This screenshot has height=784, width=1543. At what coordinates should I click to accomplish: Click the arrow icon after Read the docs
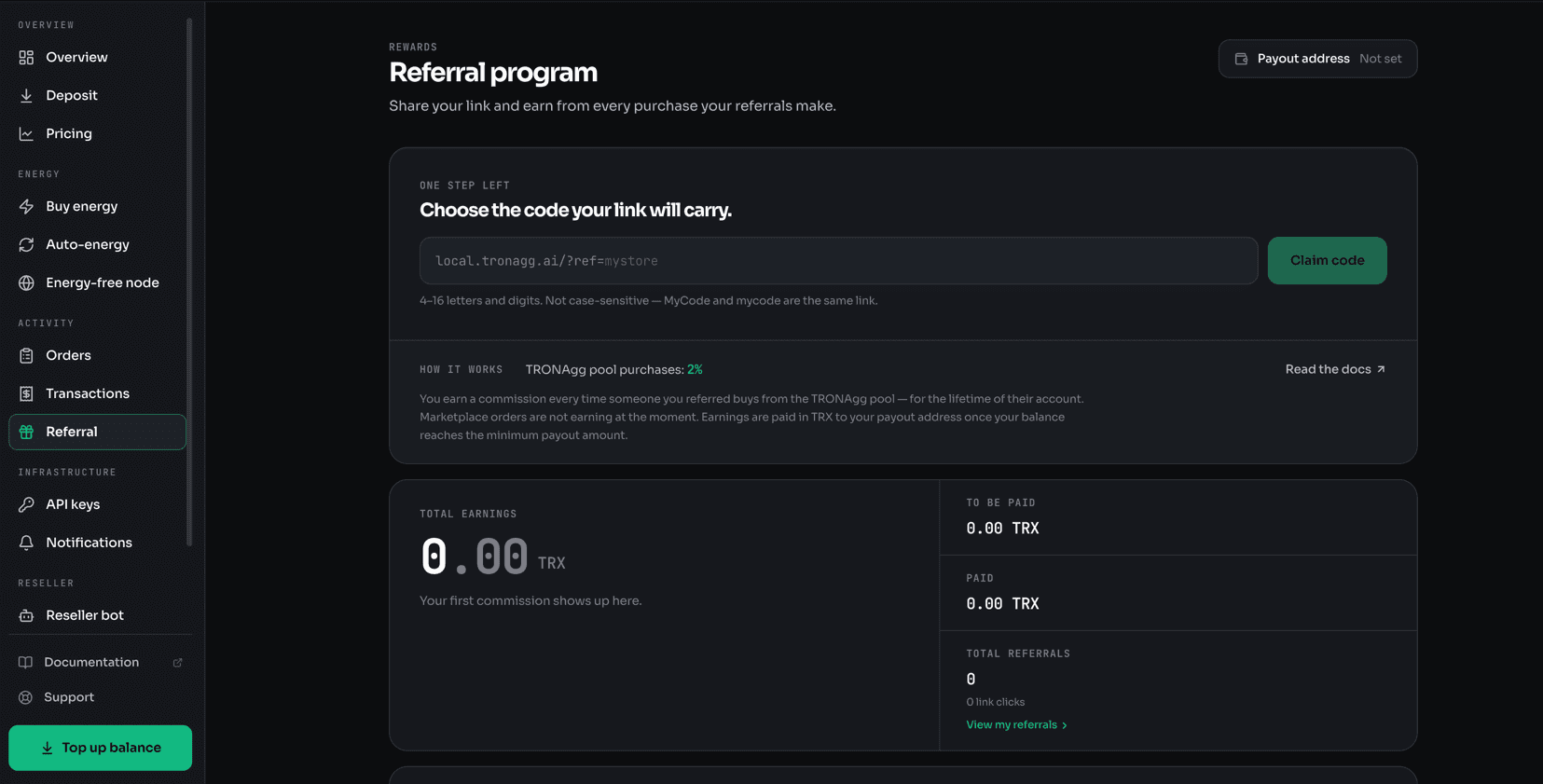coord(1381,369)
